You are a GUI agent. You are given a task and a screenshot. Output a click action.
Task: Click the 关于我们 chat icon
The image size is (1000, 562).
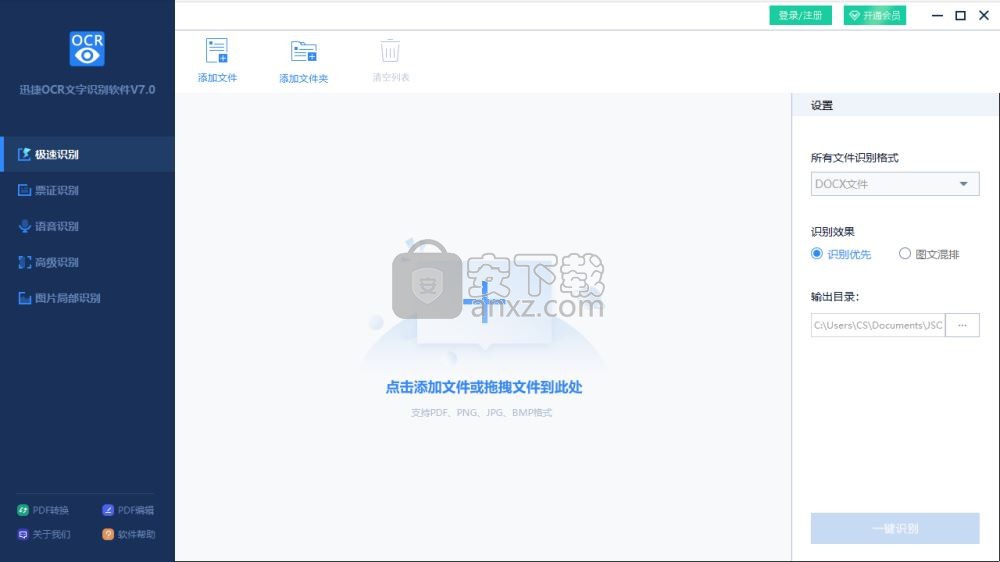pos(23,535)
